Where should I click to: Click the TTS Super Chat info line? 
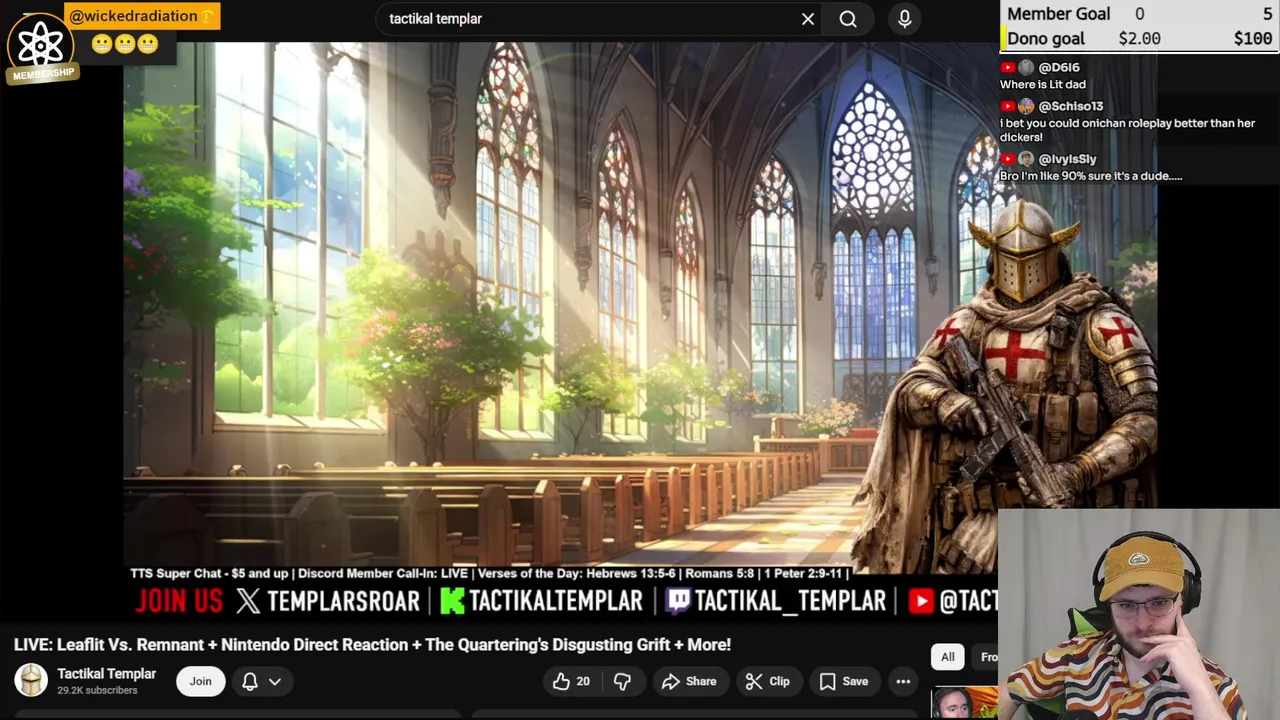point(489,574)
